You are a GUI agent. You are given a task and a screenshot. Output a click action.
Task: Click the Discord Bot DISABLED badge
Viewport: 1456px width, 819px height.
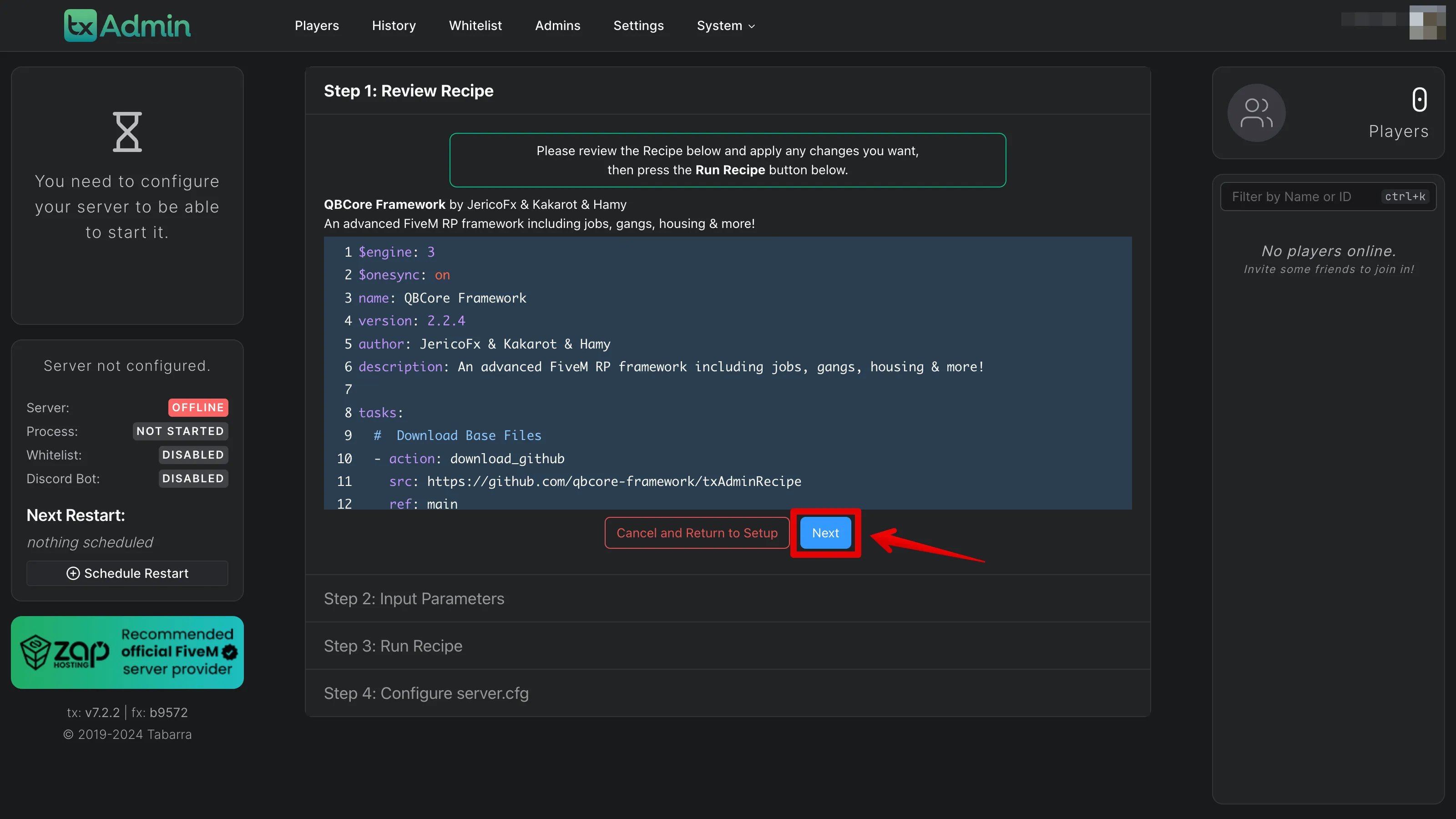(193, 479)
